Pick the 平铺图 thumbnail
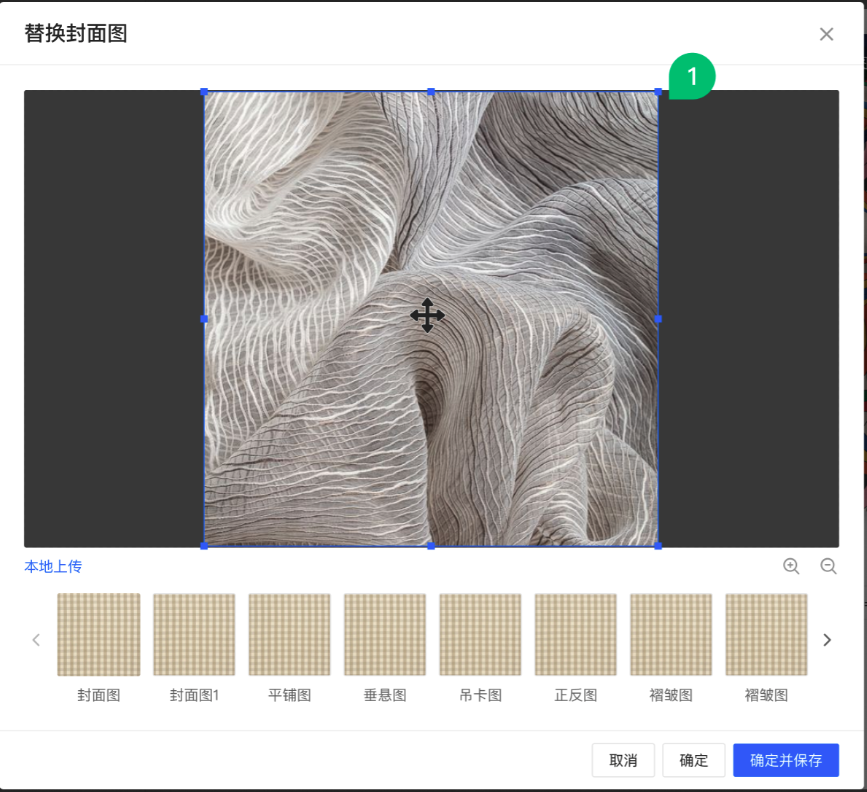 click(x=289, y=635)
